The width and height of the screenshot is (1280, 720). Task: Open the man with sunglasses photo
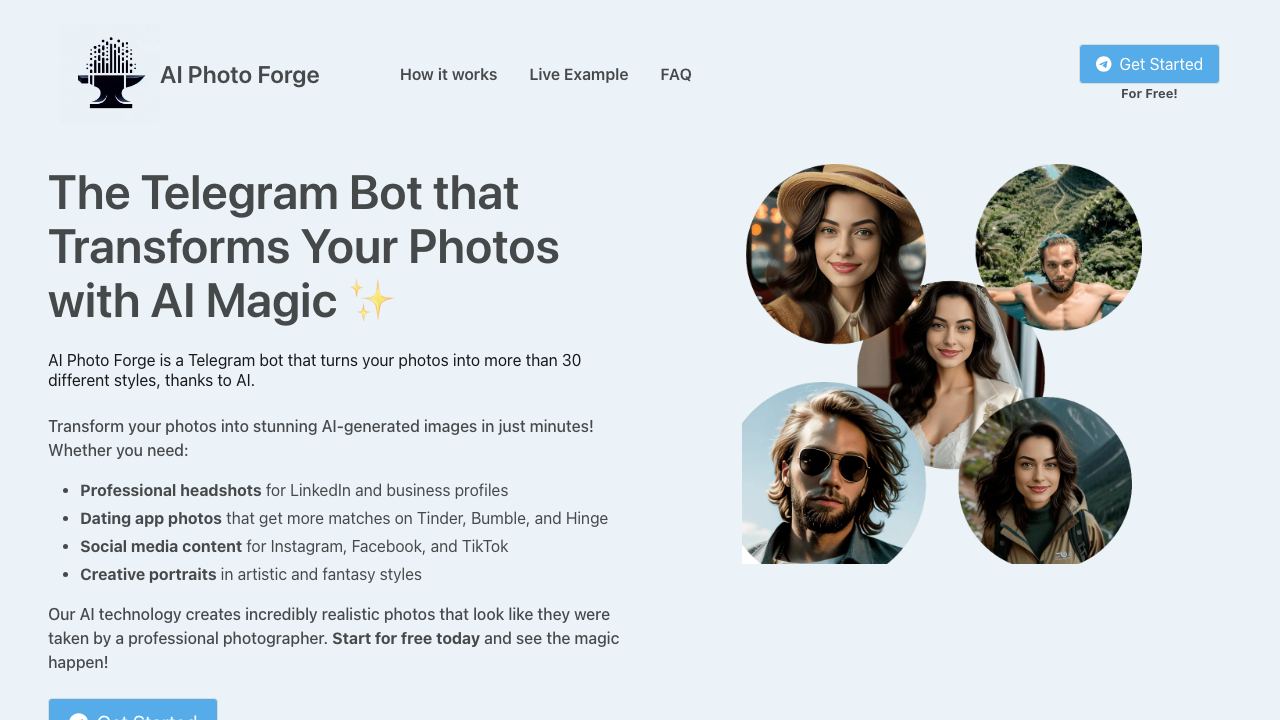coord(834,473)
